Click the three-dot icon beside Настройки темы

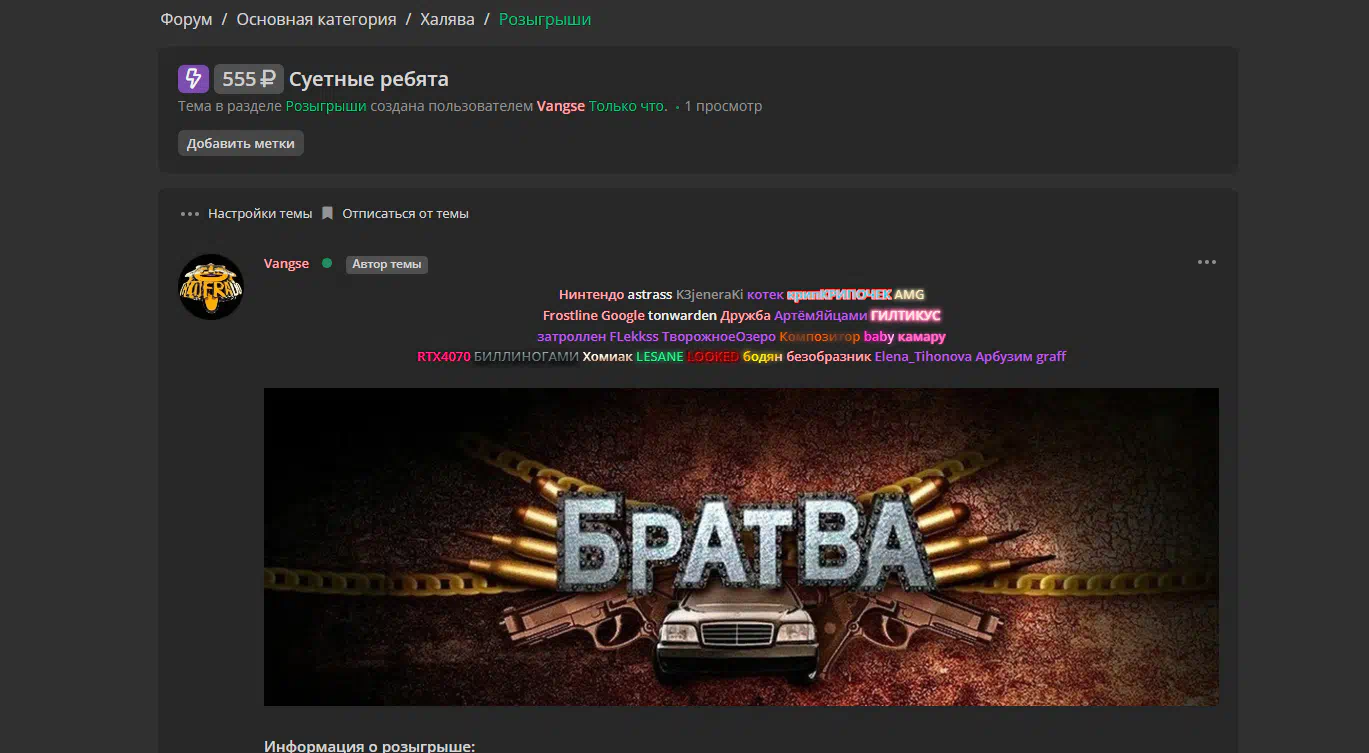pyautogui.click(x=190, y=214)
